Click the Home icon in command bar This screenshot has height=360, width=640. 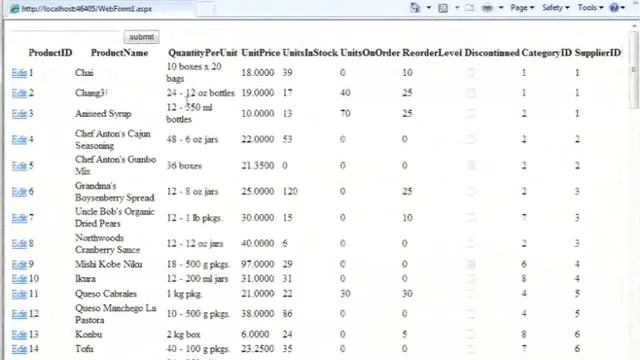[415, 8]
